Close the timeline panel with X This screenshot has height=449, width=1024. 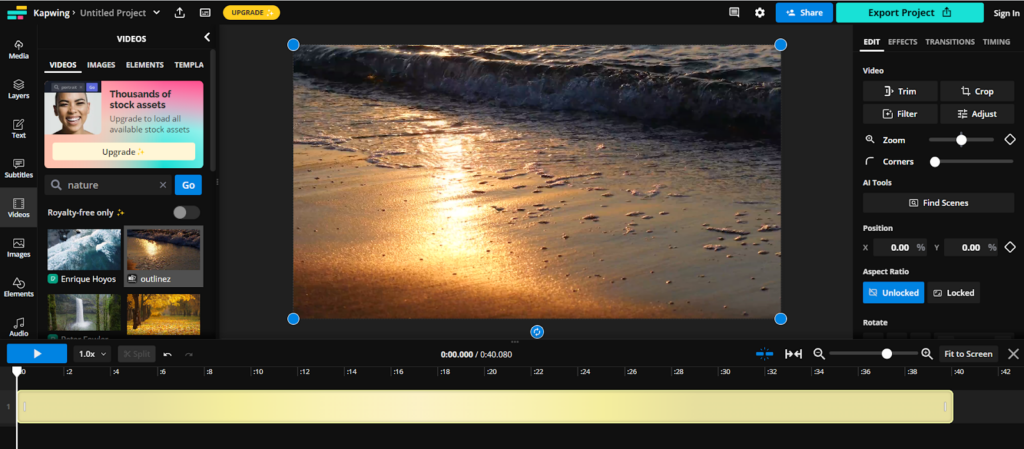(x=1013, y=354)
